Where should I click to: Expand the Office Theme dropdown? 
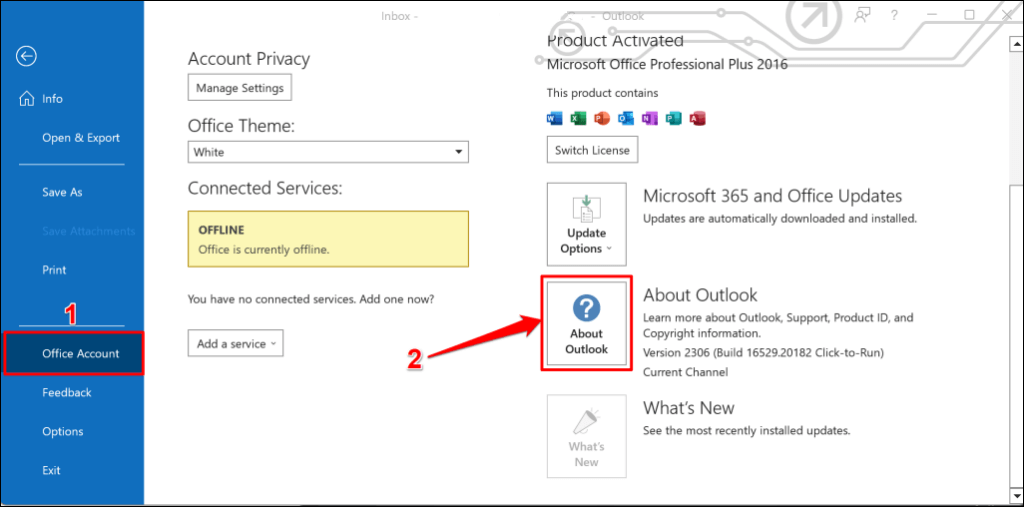tap(328, 152)
